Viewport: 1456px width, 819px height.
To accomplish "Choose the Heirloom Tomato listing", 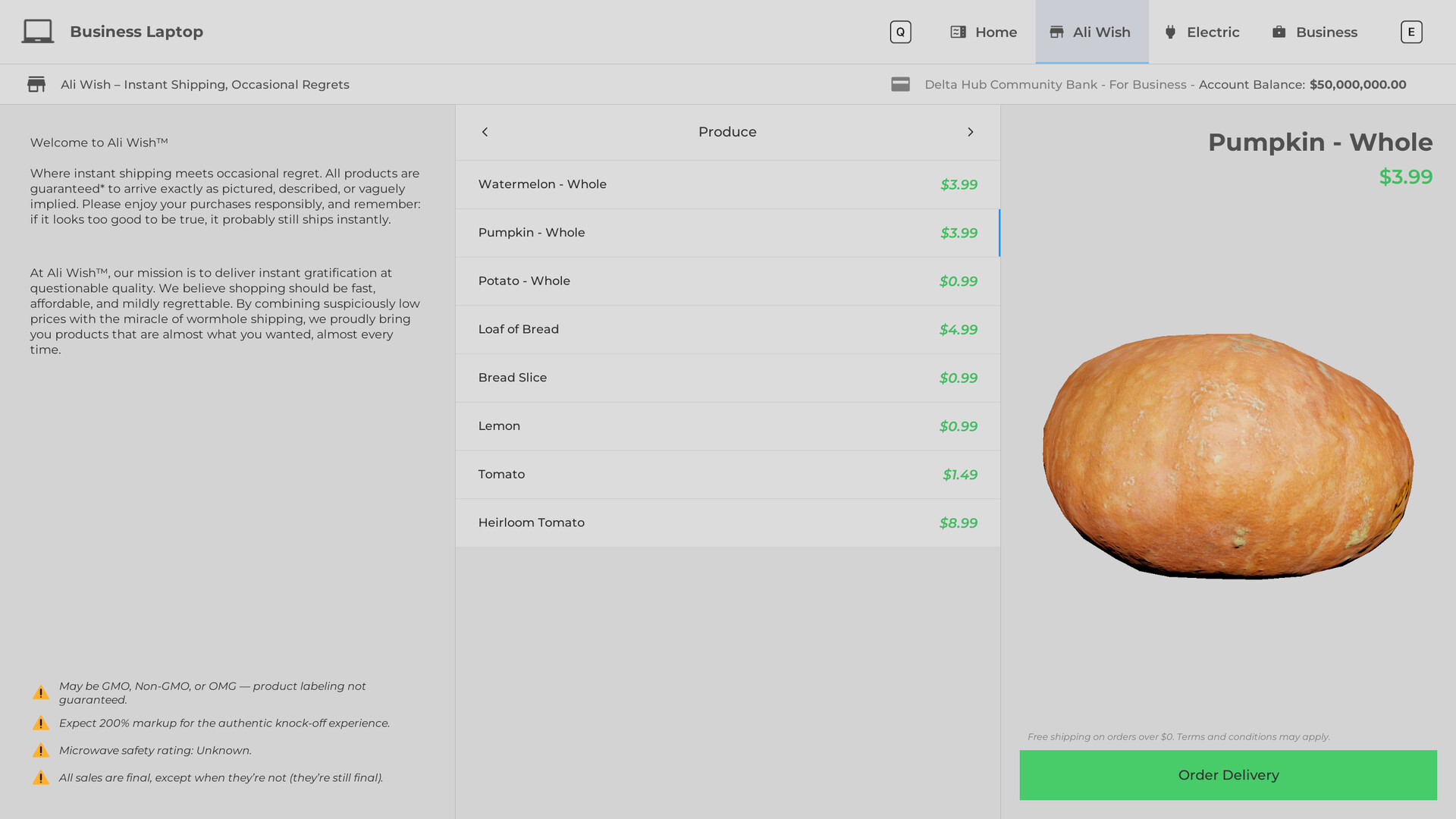I will click(x=727, y=522).
